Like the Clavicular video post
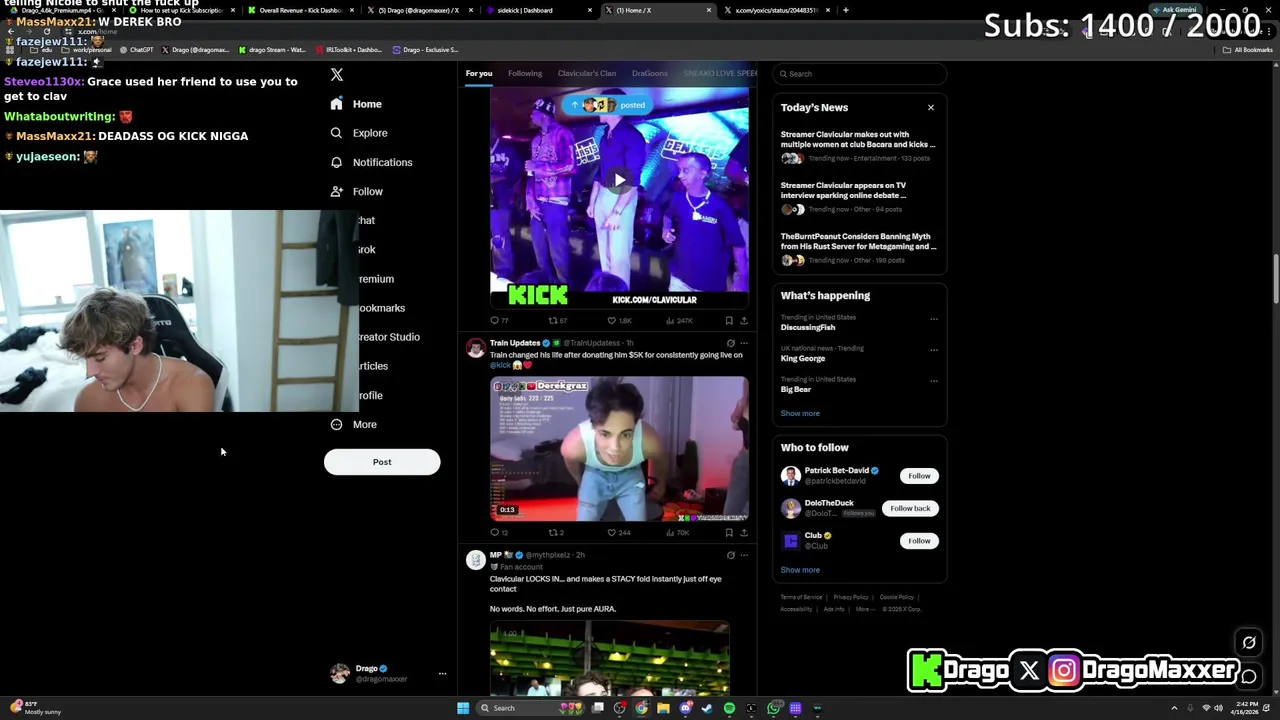 [620, 320]
